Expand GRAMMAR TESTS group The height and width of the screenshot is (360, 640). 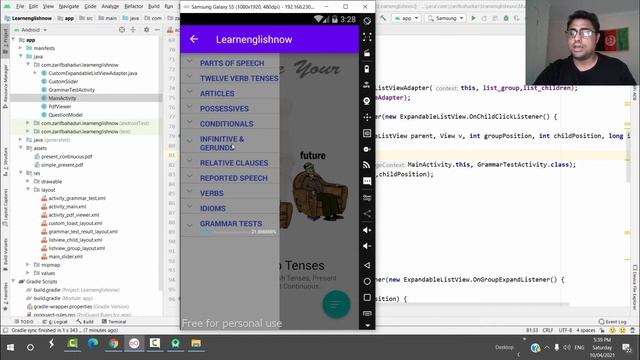tap(230, 224)
